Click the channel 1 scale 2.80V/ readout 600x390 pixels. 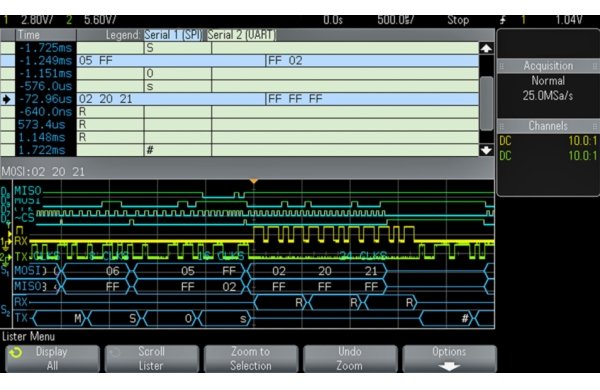pos(37,20)
